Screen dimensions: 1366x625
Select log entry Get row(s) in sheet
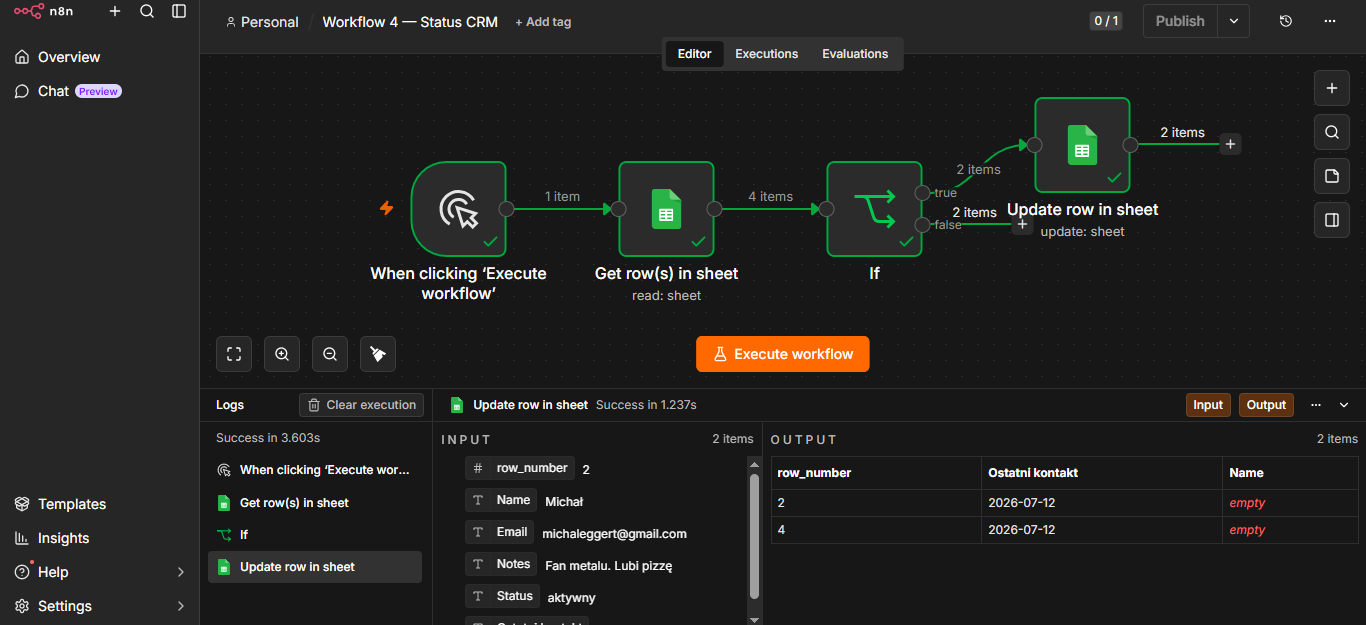(x=315, y=503)
